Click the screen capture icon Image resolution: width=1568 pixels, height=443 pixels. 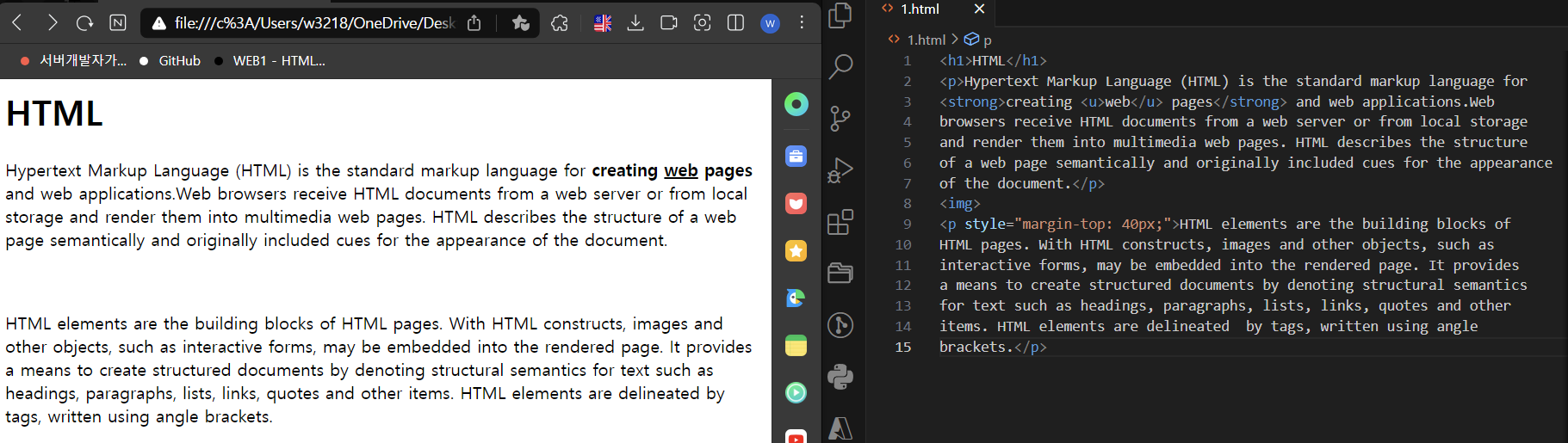(x=703, y=23)
